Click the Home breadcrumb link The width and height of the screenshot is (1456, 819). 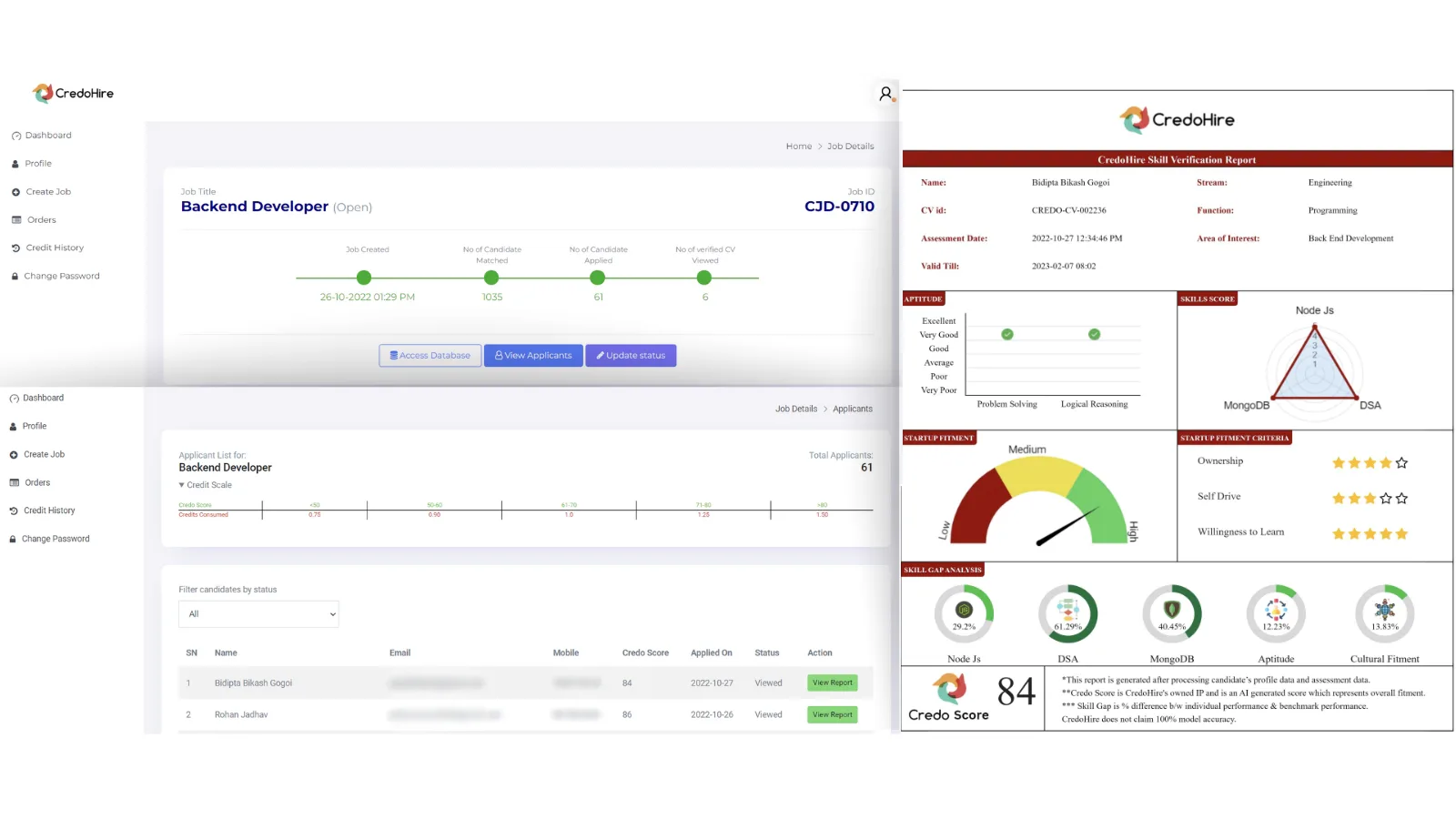click(799, 147)
